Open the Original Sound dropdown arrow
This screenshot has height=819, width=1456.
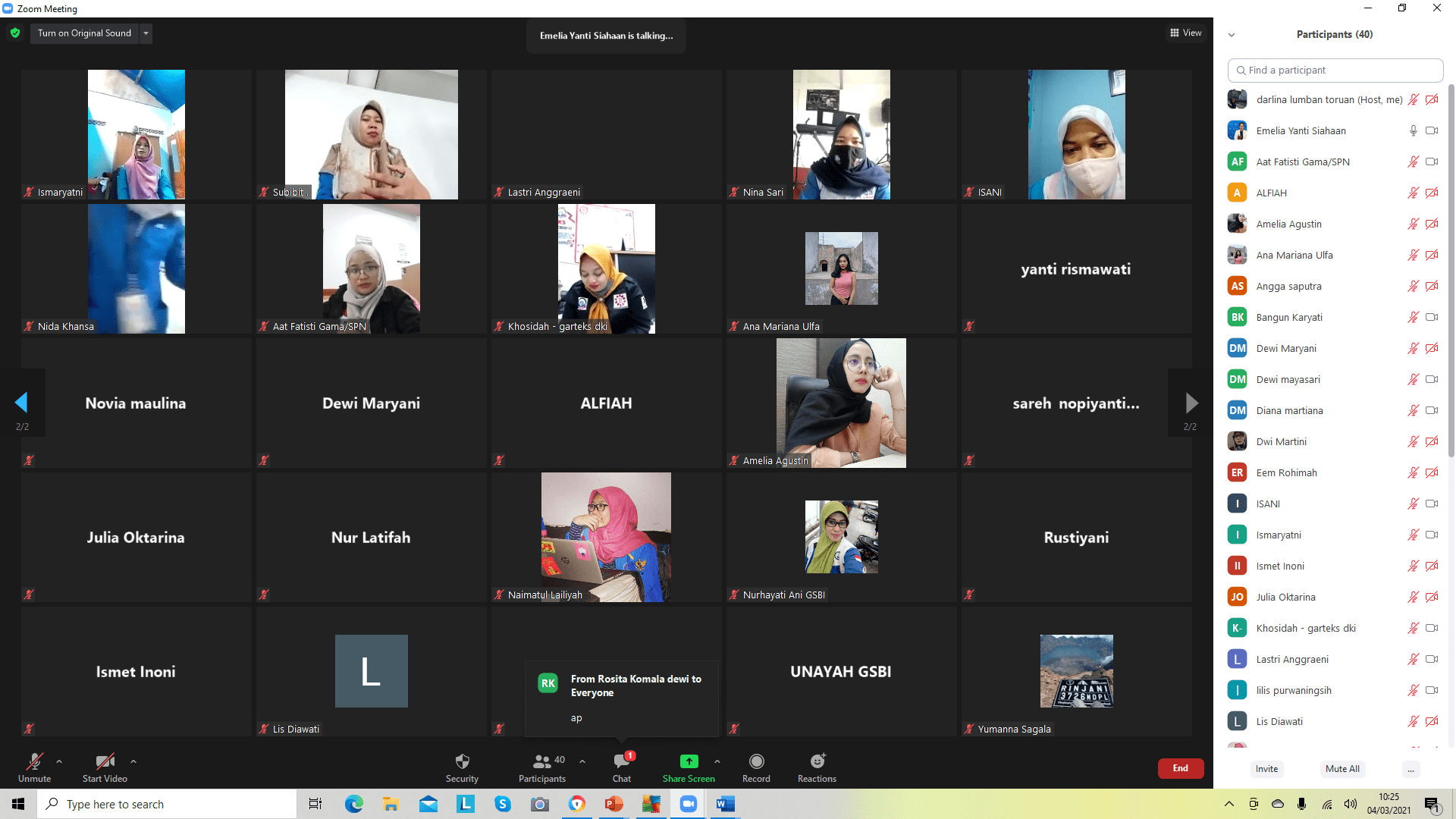(146, 33)
